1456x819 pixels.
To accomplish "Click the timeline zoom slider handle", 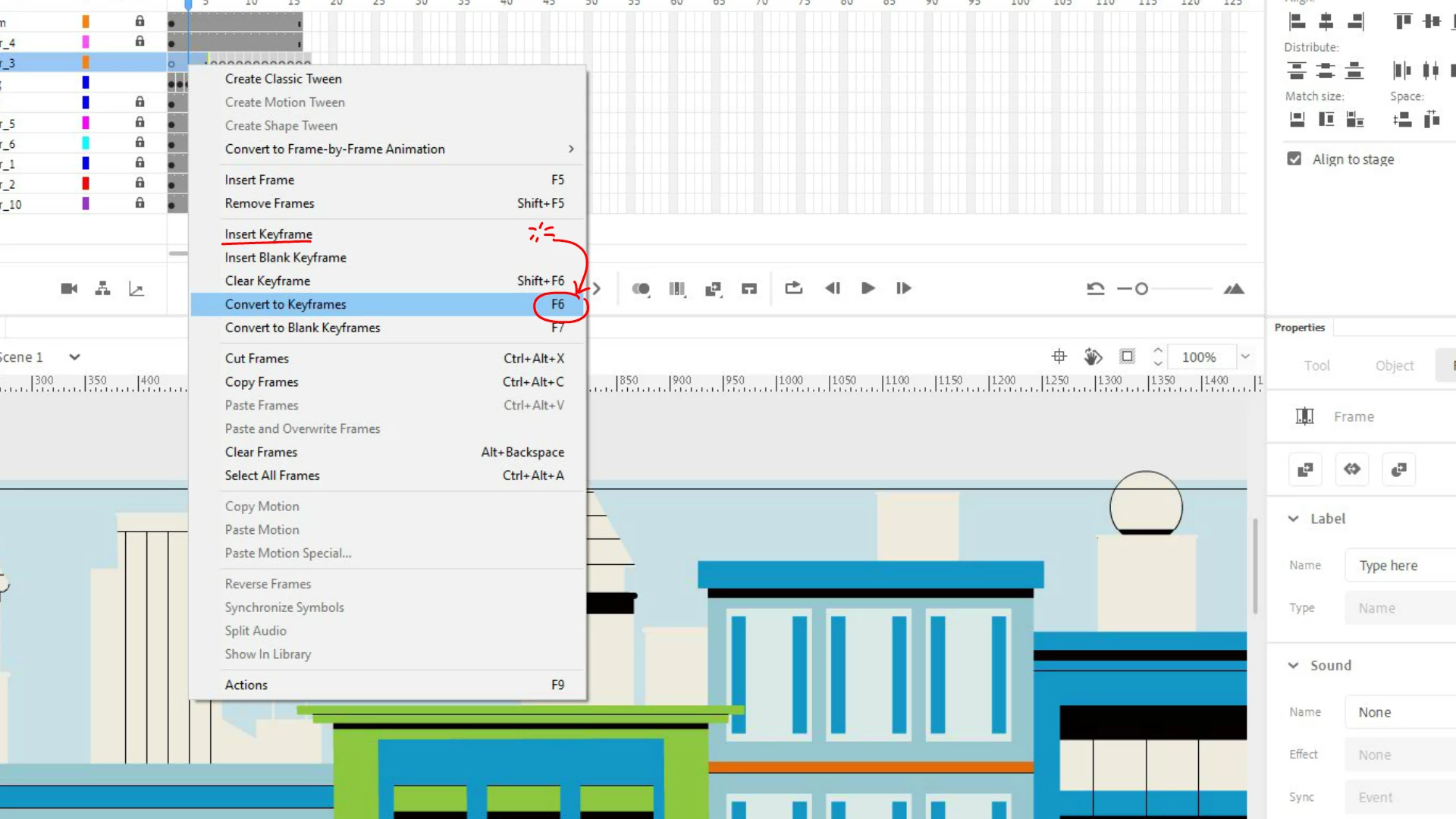I will click(x=1141, y=289).
